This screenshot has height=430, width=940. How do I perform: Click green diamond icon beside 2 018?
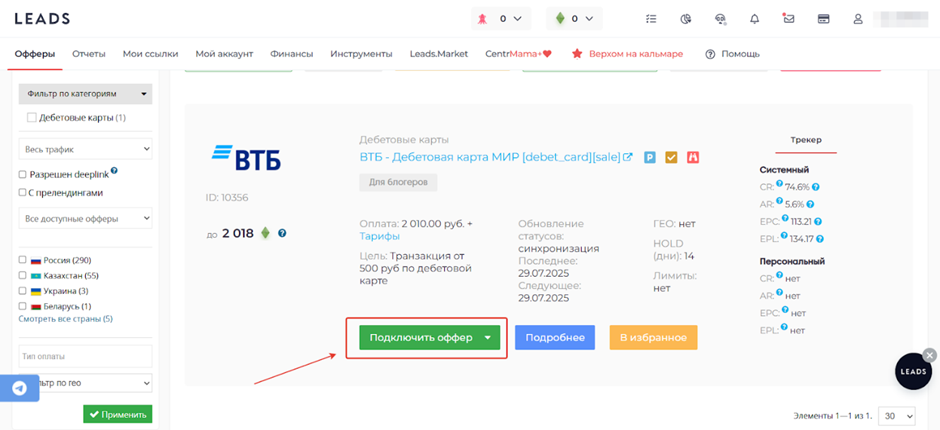(266, 233)
